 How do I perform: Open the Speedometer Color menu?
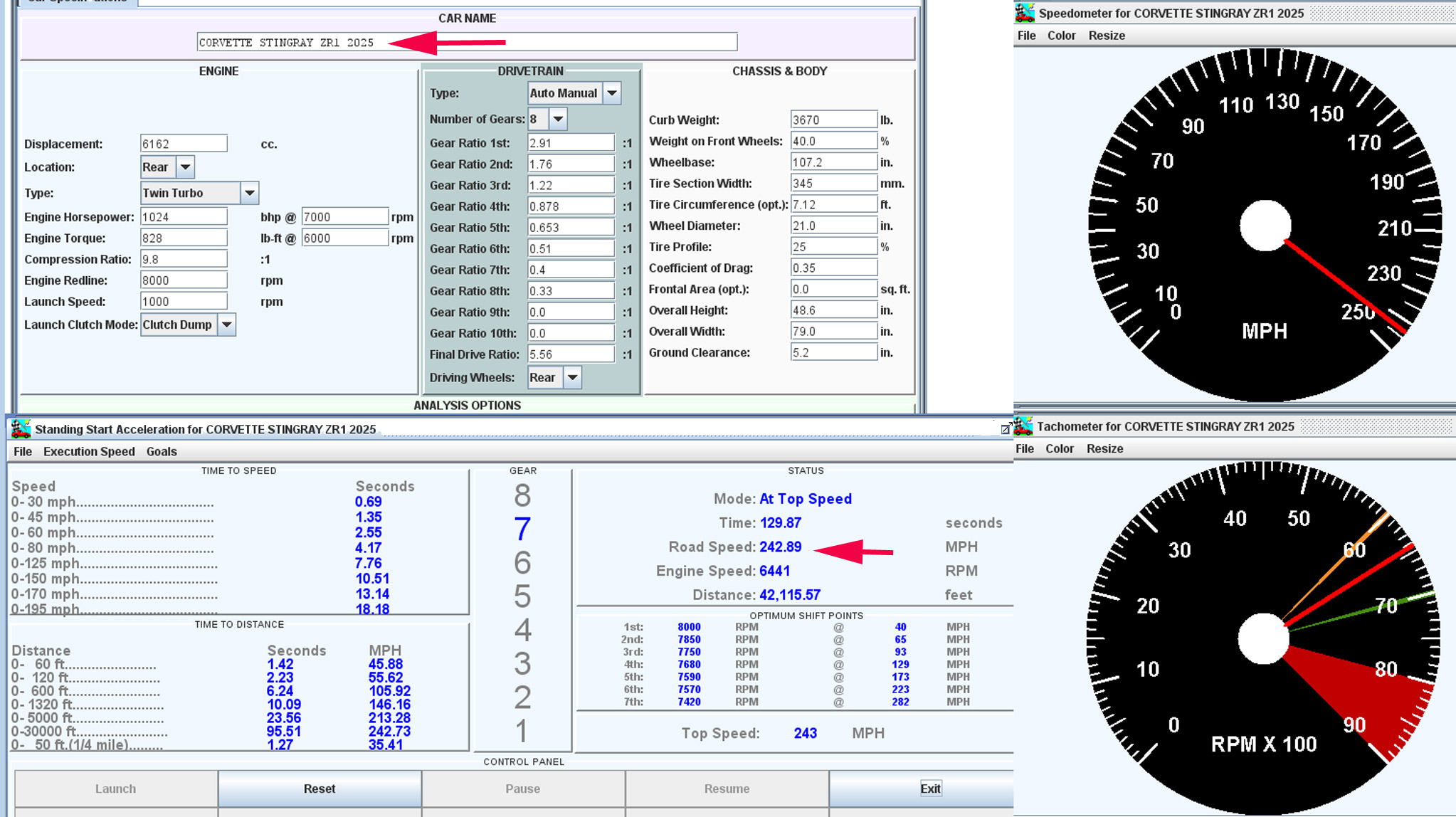(x=1061, y=36)
